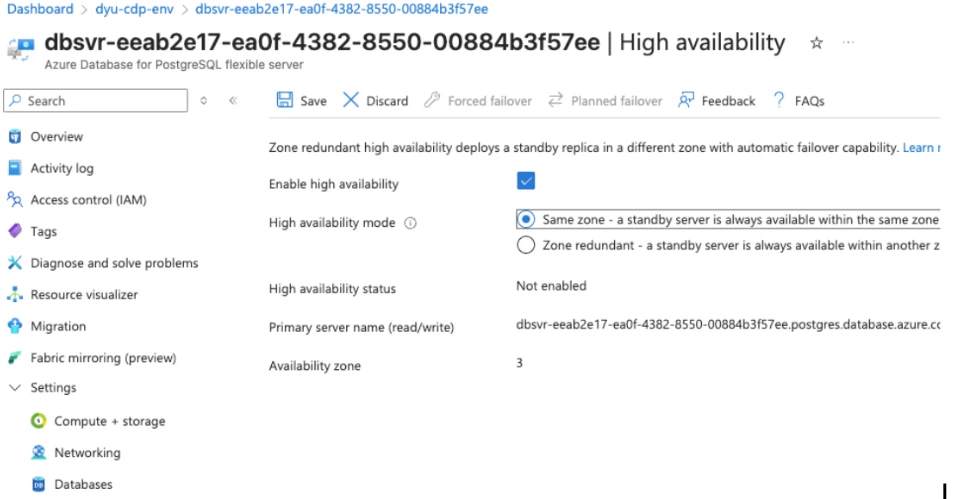This screenshot has width=954, height=499.
Task: Click the Resource visualizer icon
Action: (15, 295)
